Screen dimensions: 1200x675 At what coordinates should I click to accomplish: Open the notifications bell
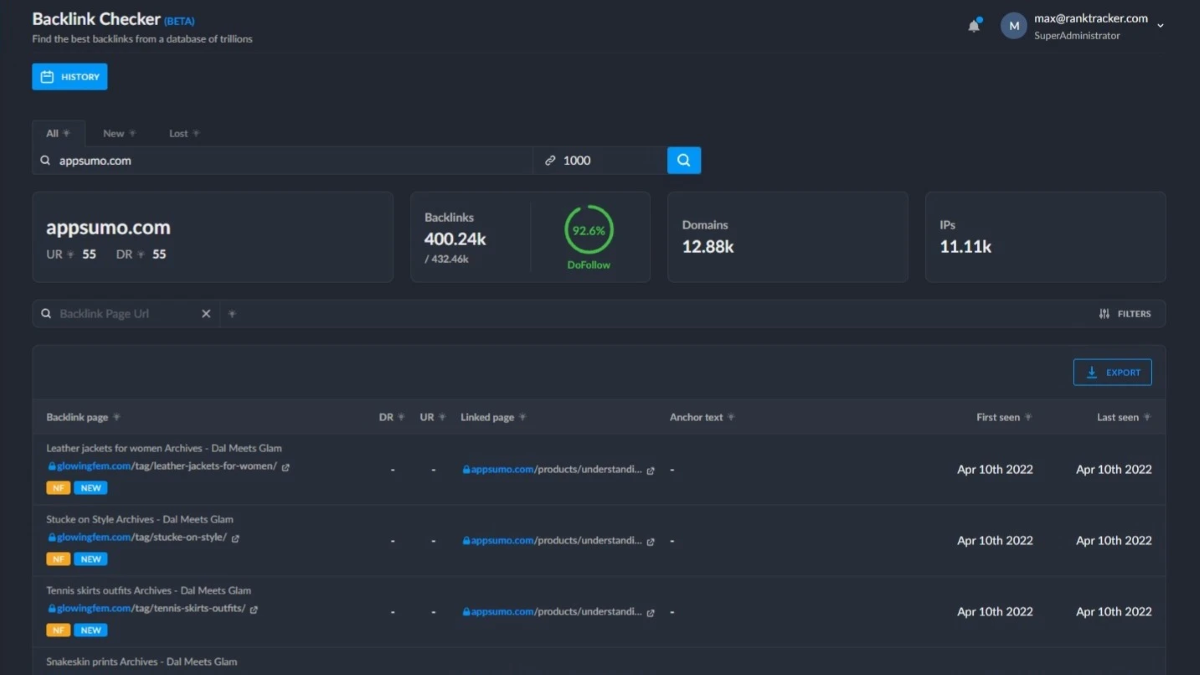974,26
